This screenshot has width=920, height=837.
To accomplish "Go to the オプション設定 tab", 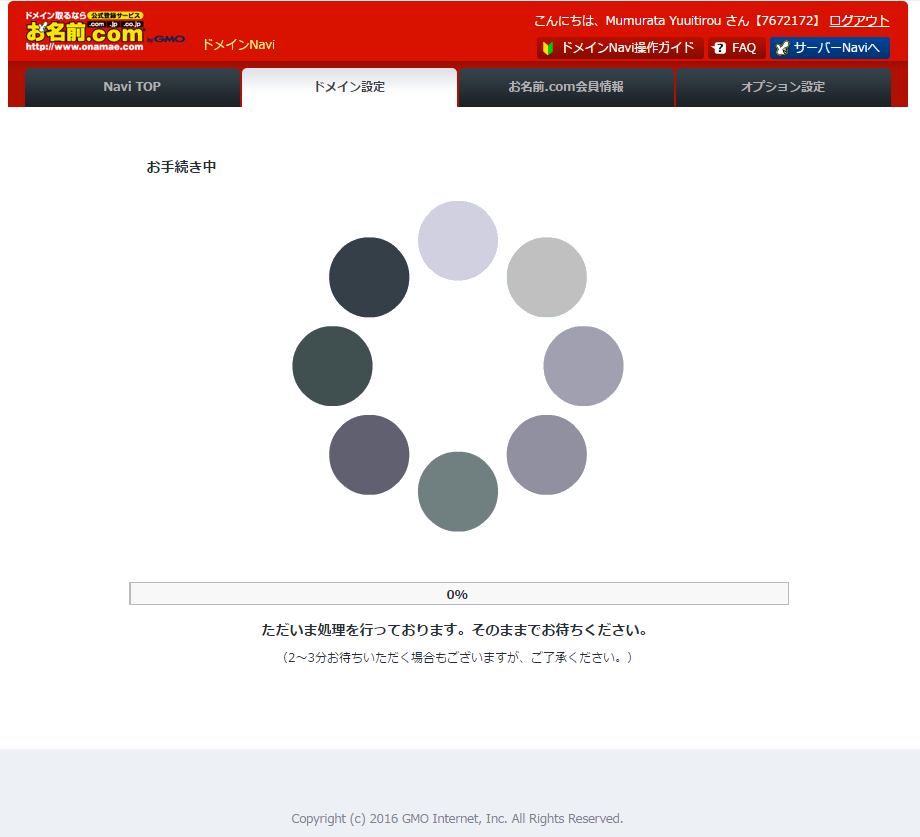I will (x=783, y=87).
